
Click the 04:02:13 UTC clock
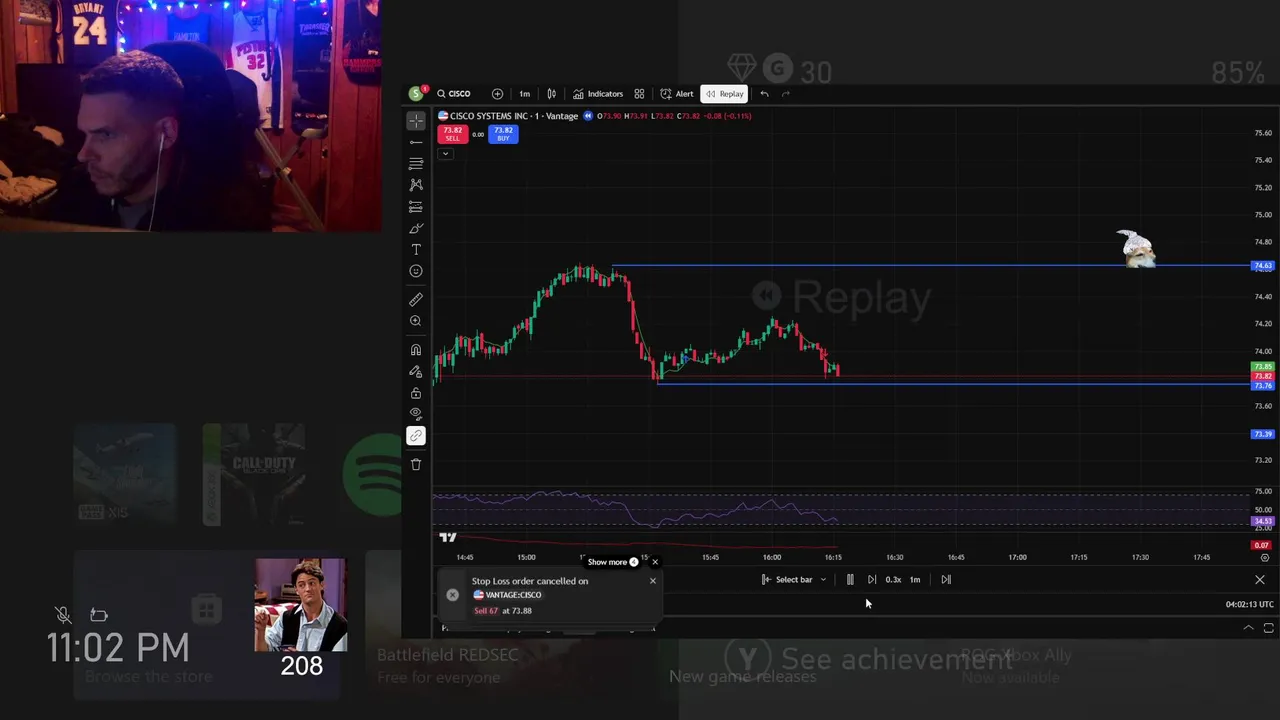tap(1250, 604)
